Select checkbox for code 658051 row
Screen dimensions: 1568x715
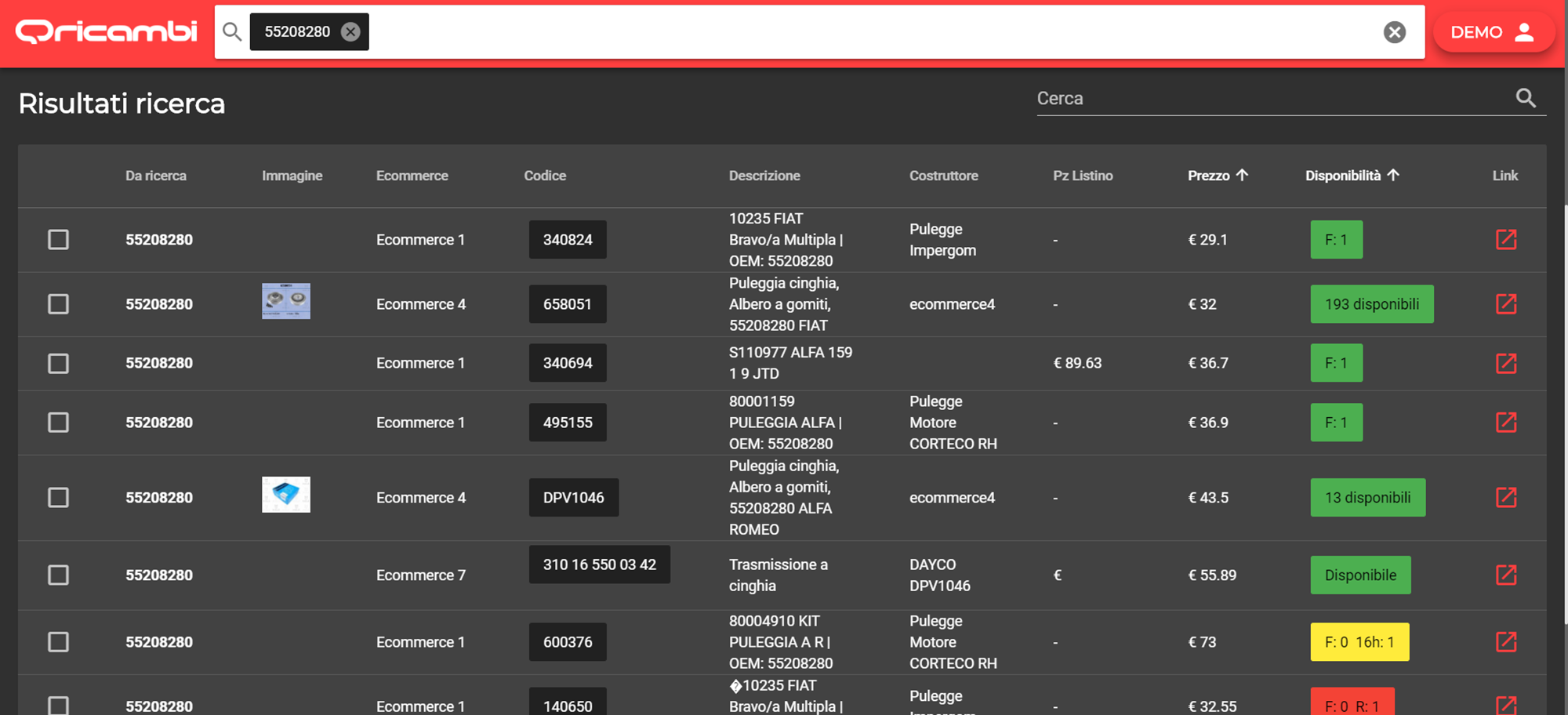[58, 303]
